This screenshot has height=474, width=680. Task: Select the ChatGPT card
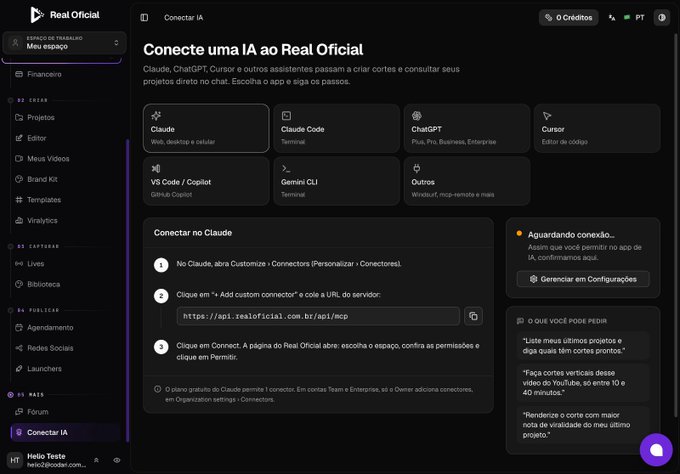pos(467,128)
